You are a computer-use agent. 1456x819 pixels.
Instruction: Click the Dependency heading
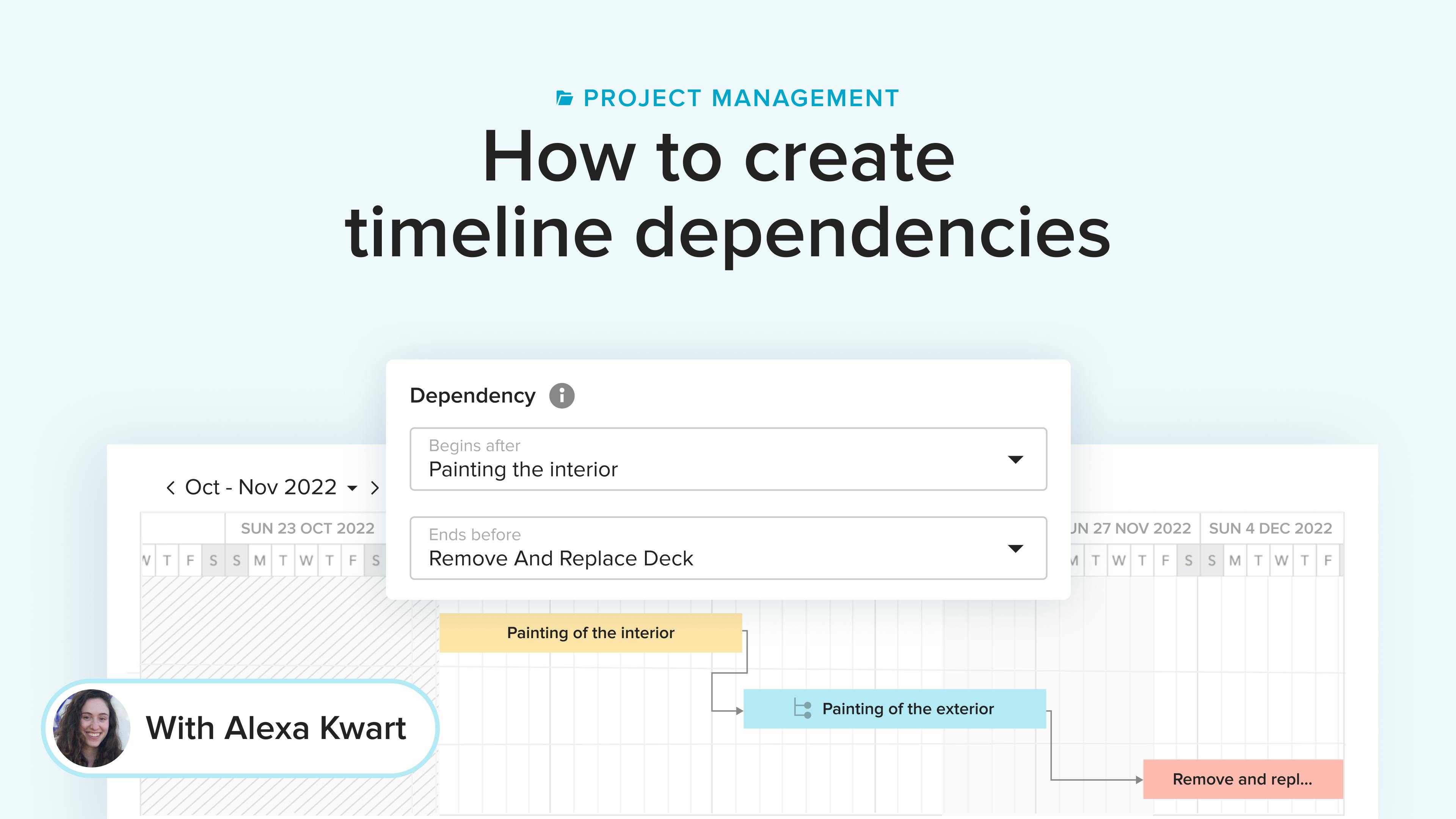[472, 395]
